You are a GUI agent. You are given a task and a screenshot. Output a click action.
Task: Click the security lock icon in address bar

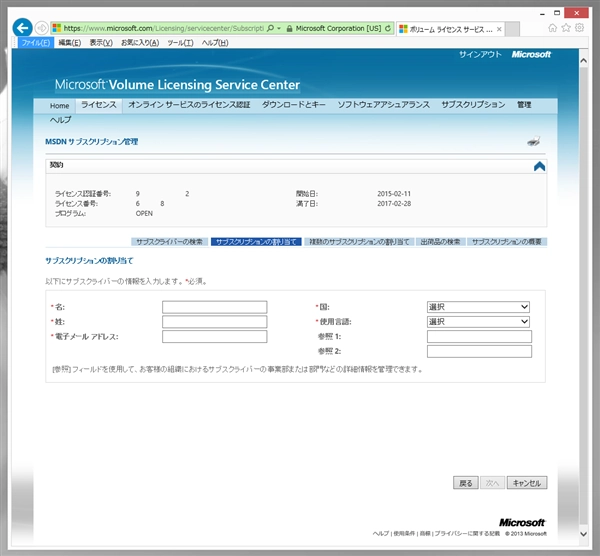[290, 29]
